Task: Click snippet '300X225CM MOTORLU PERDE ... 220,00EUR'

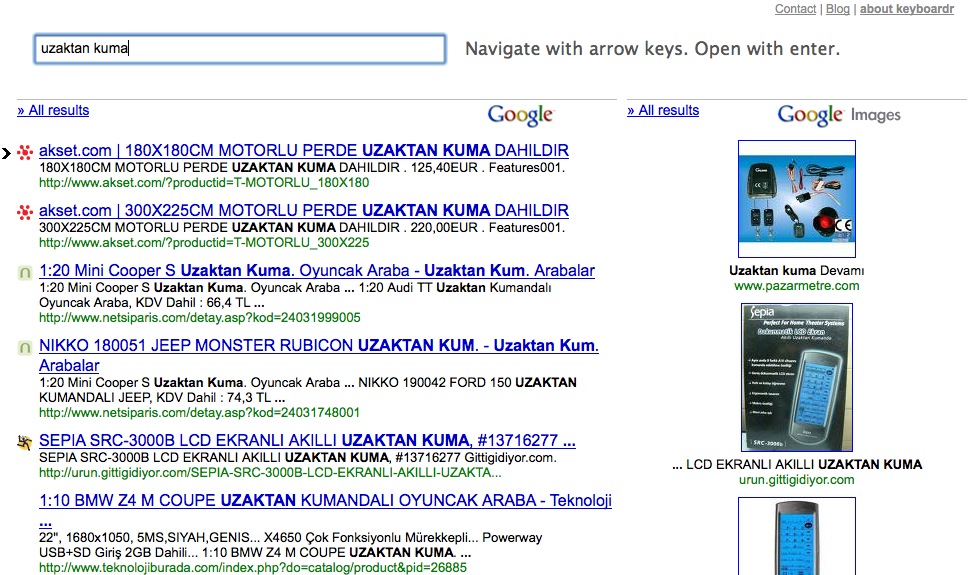Action: click(302, 227)
